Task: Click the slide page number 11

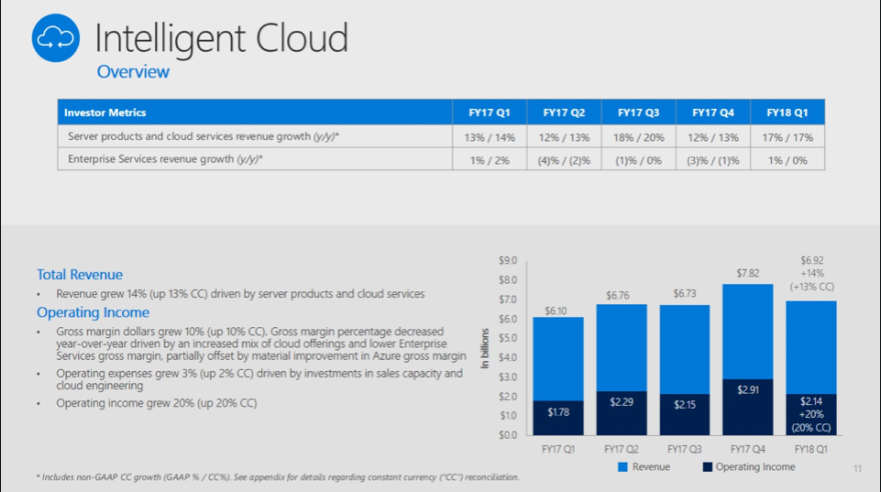Action: point(857,468)
